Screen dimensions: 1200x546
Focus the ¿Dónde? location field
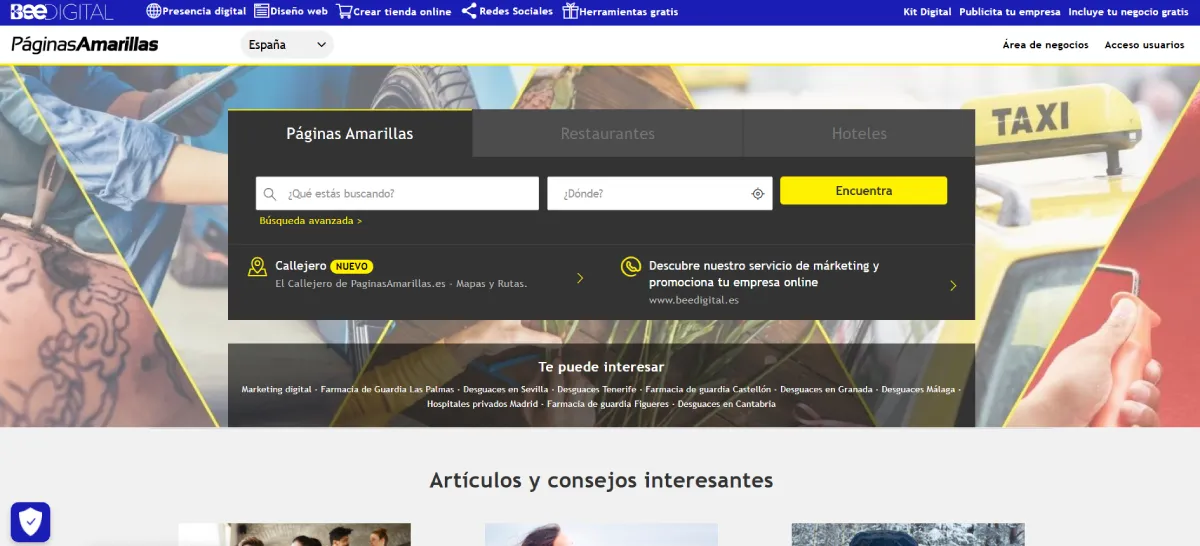coord(659,194)
